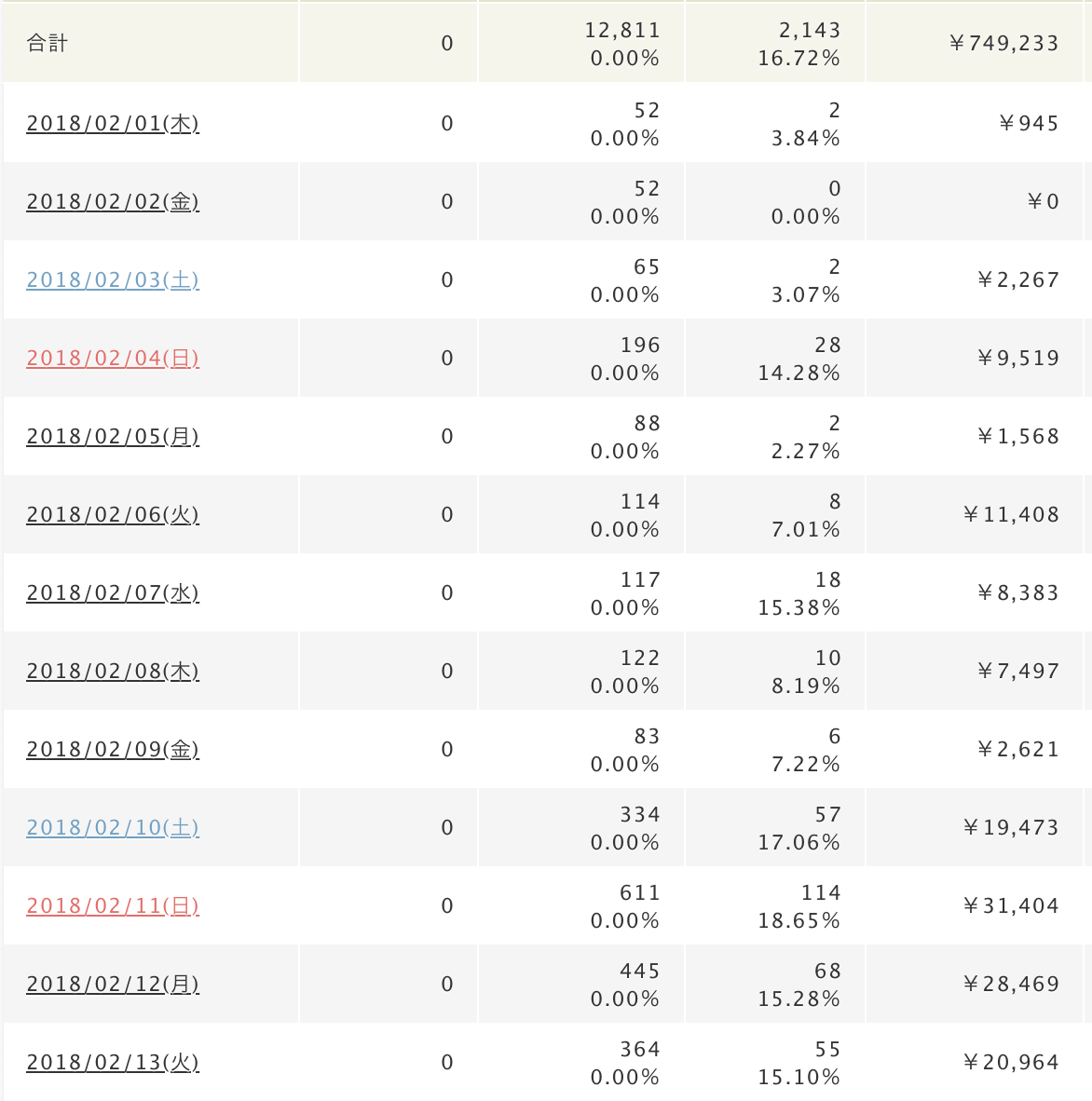Click the ¥31,404 revenue cell
The image size is (1092, 1101).
click(x=975, y=905)
